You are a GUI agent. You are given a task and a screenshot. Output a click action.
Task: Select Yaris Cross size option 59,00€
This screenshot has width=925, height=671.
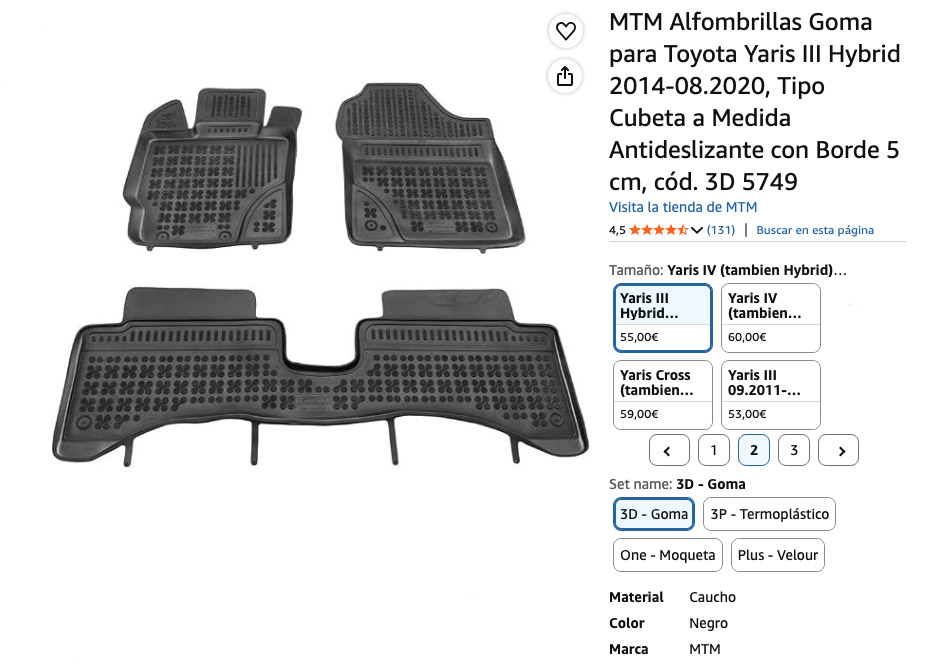click(662, 395)
